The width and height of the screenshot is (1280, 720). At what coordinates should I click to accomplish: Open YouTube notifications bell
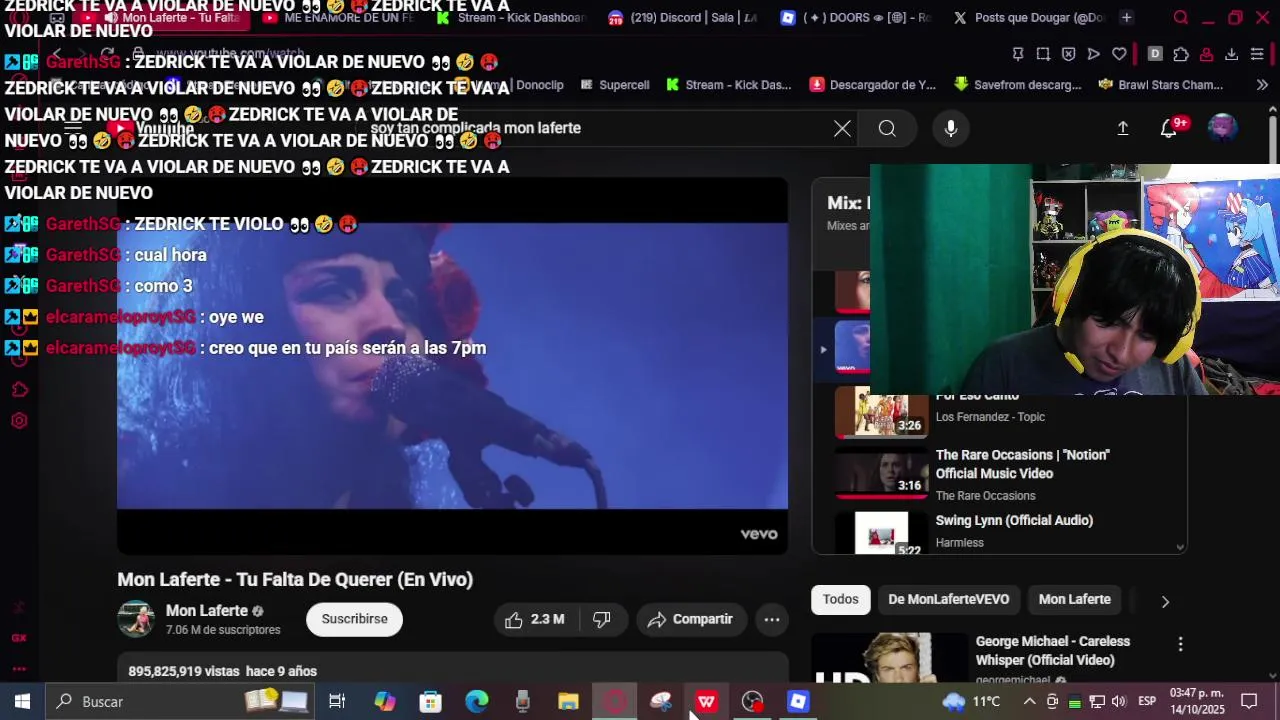coord(1169,128)
